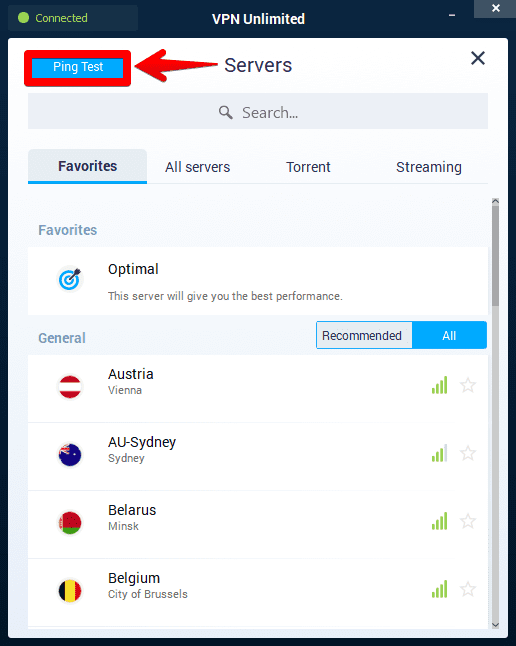Screen dimensions: 516x646
Task: Toggle the Recommended filter
Action: coord(364,335)
